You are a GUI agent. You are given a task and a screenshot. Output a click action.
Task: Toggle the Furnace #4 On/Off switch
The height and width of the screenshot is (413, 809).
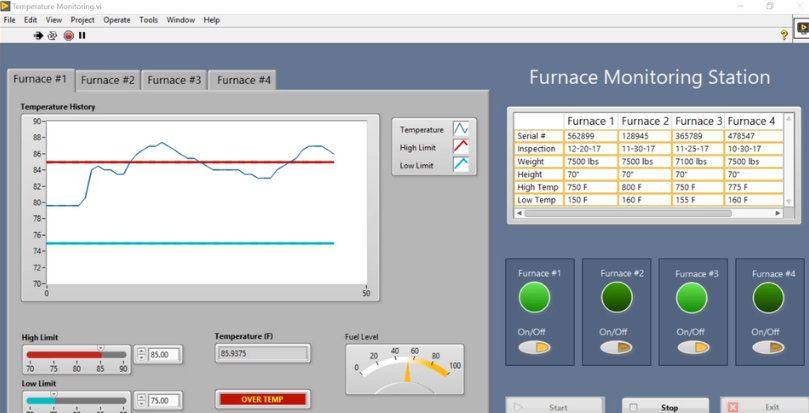pyautogui.click(x=768, y=347)
